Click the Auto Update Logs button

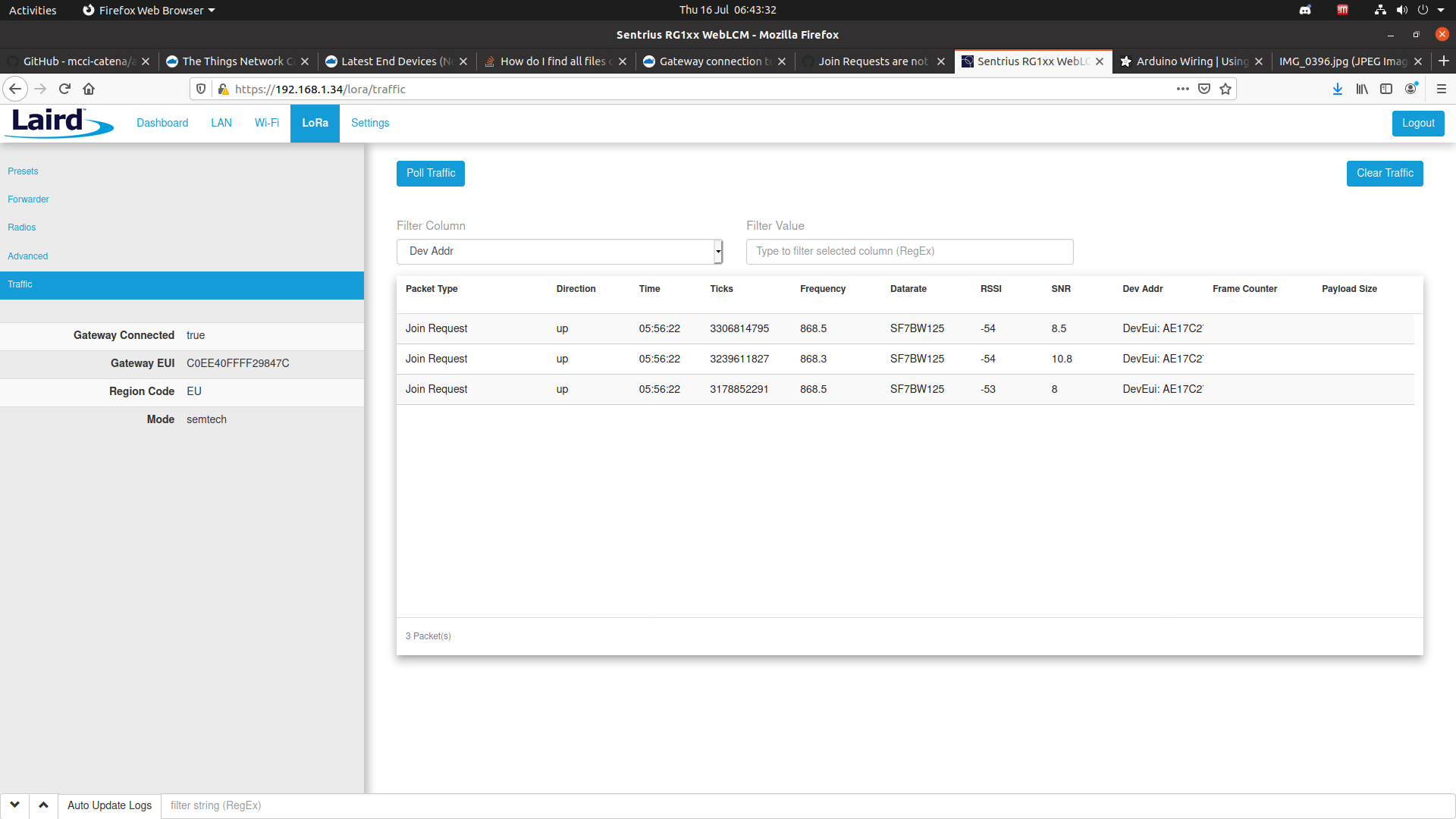coord(109,805)
